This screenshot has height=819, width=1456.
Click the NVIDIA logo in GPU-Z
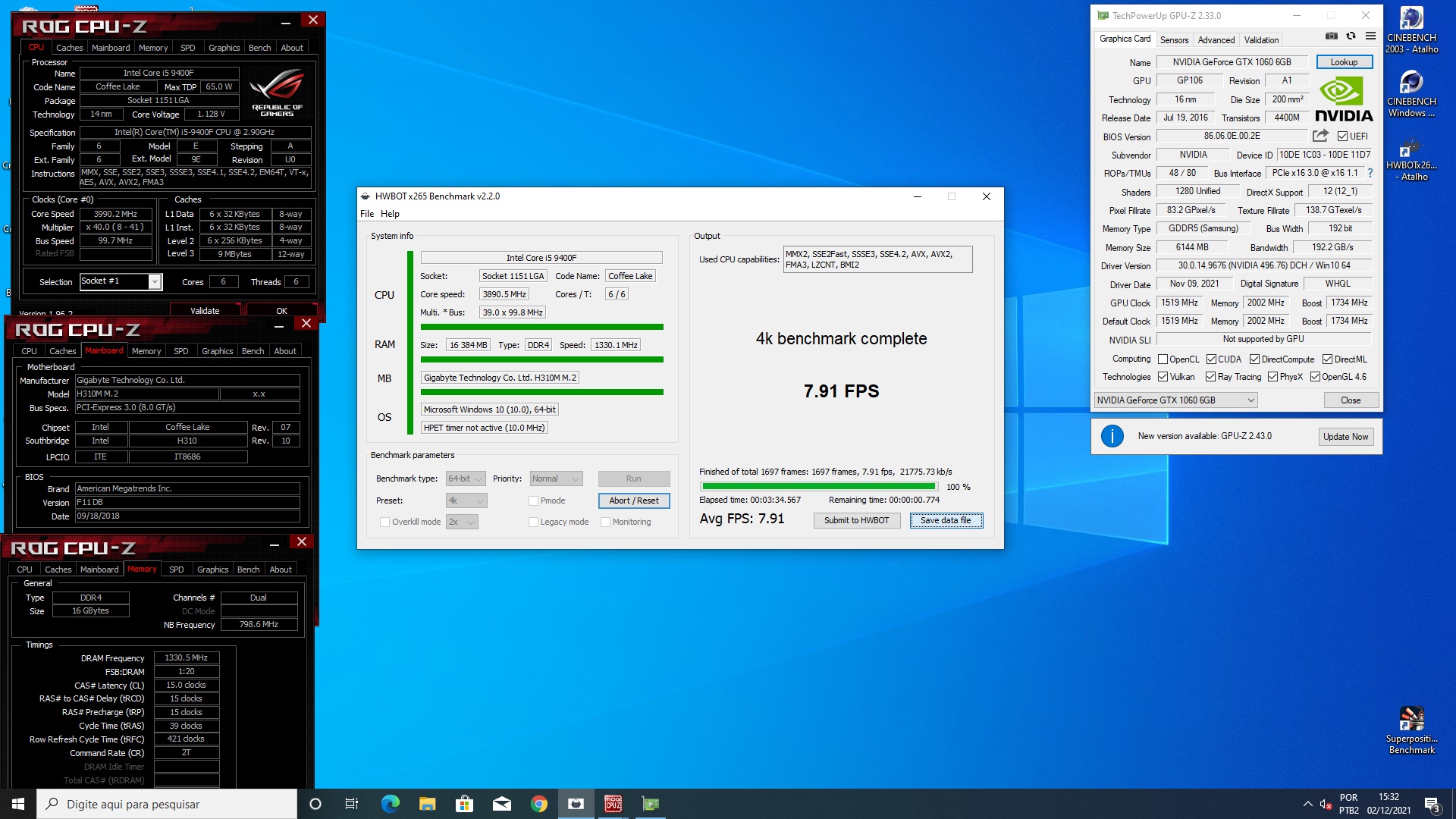[x=1343, y=99]
